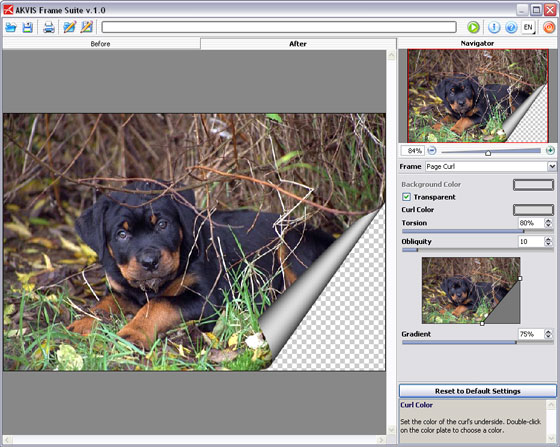Switch to the Before tab

point(101,44)
